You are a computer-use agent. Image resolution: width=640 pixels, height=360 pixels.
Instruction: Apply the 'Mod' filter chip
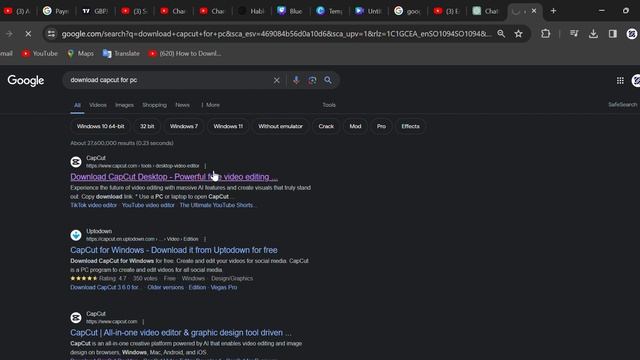pyautogui.click(x=355, y=127)
